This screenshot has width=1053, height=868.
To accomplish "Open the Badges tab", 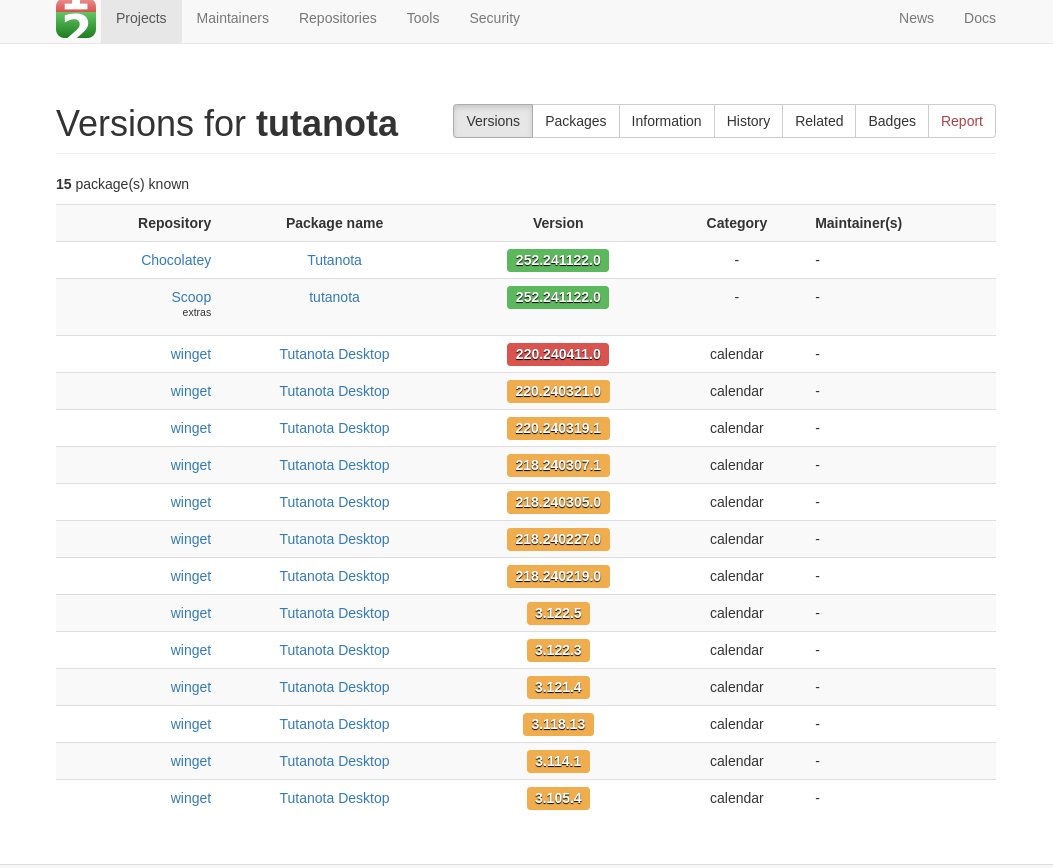I will [x=891, y=121].
